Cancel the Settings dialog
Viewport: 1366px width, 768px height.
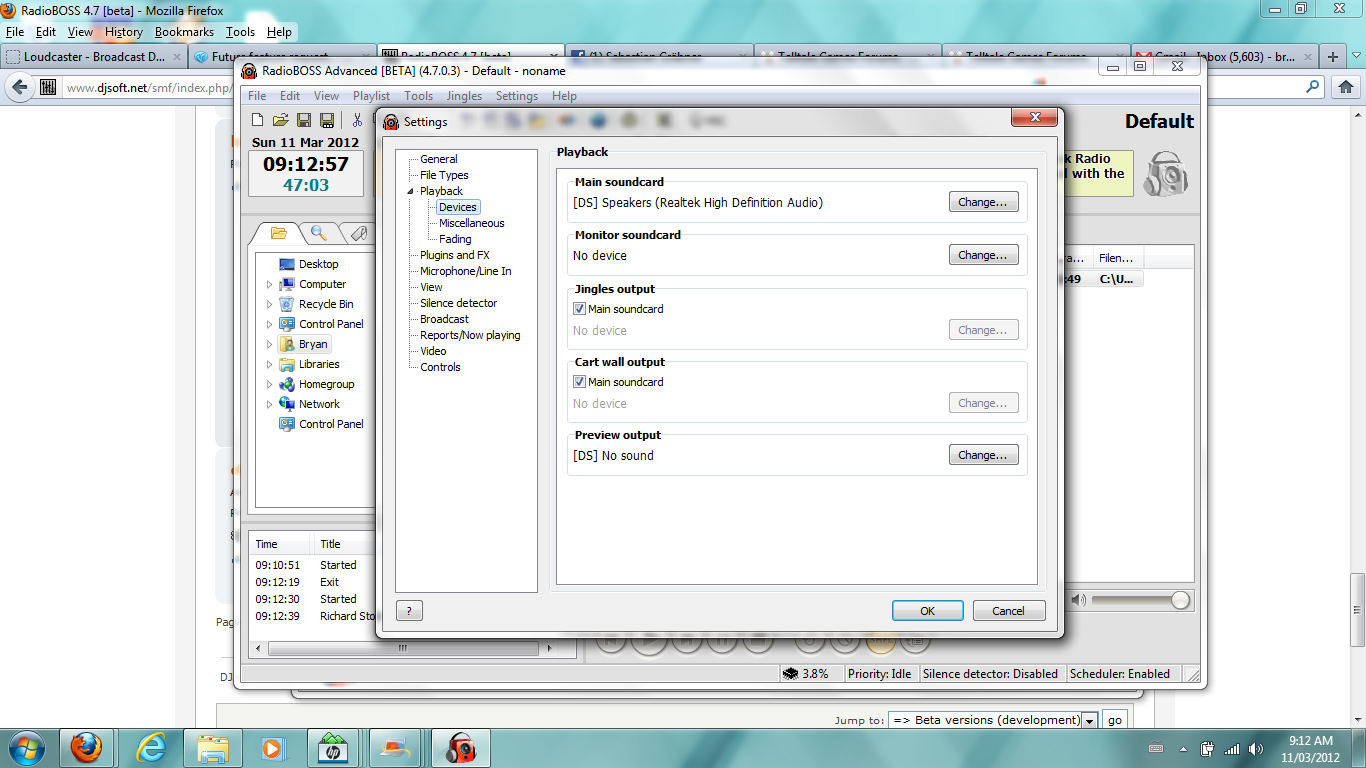point(1009,611)
